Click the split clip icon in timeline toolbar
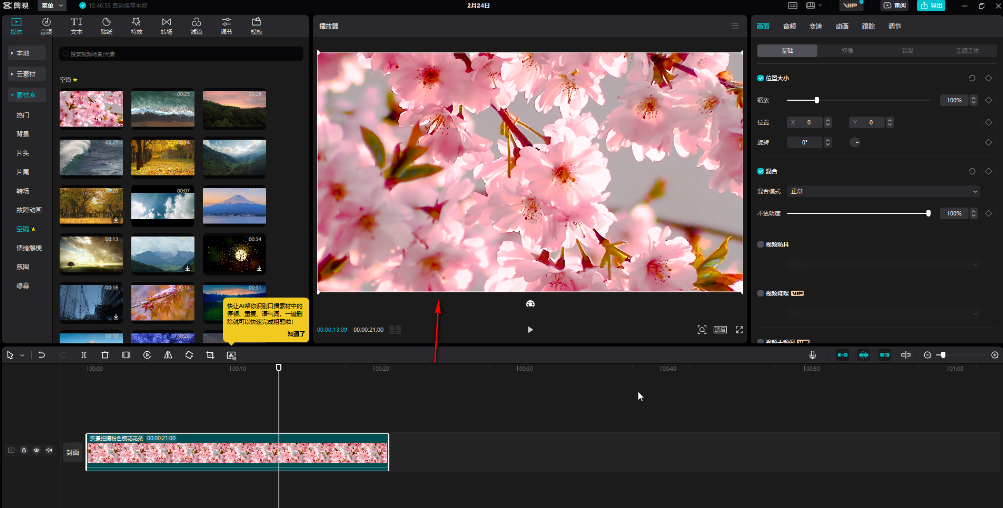1003x508 pixels. click(x=84, y=355)
